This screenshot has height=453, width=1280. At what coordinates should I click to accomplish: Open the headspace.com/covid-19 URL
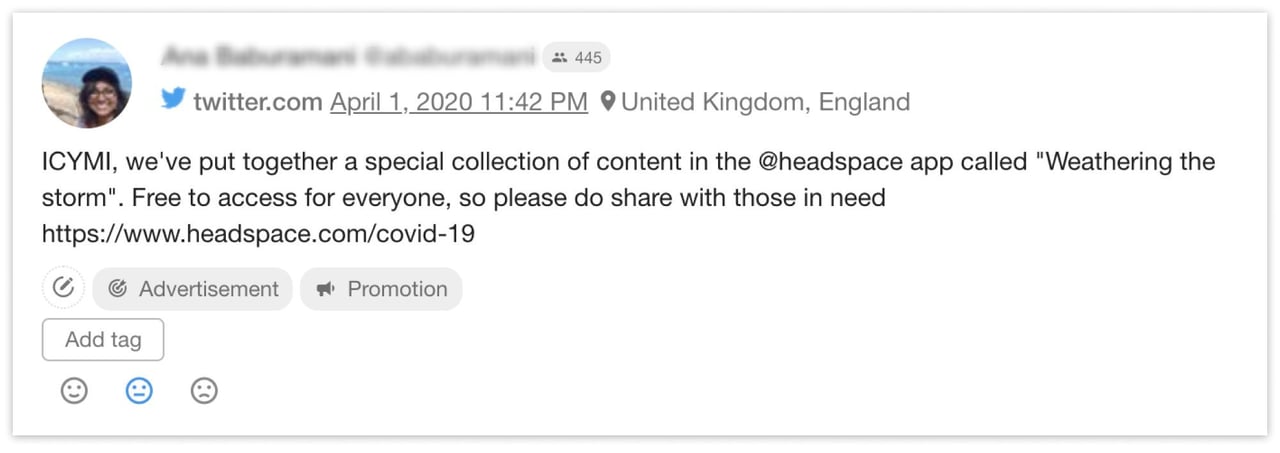[258, 234]
